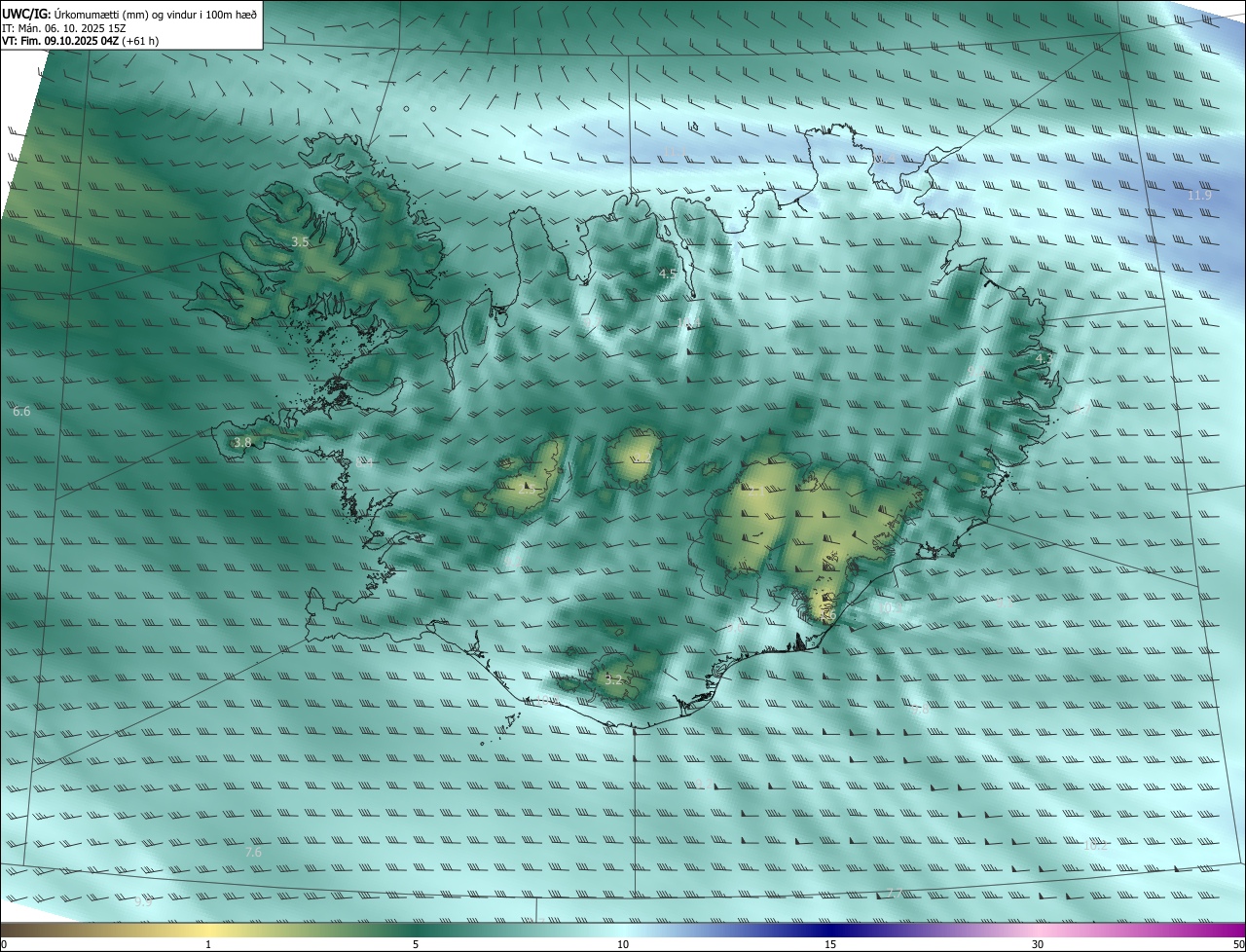Click the "UWC/IG:" label in the legend box
The height and width of the screenshot is (952, 1246).
tap(27, 14)
